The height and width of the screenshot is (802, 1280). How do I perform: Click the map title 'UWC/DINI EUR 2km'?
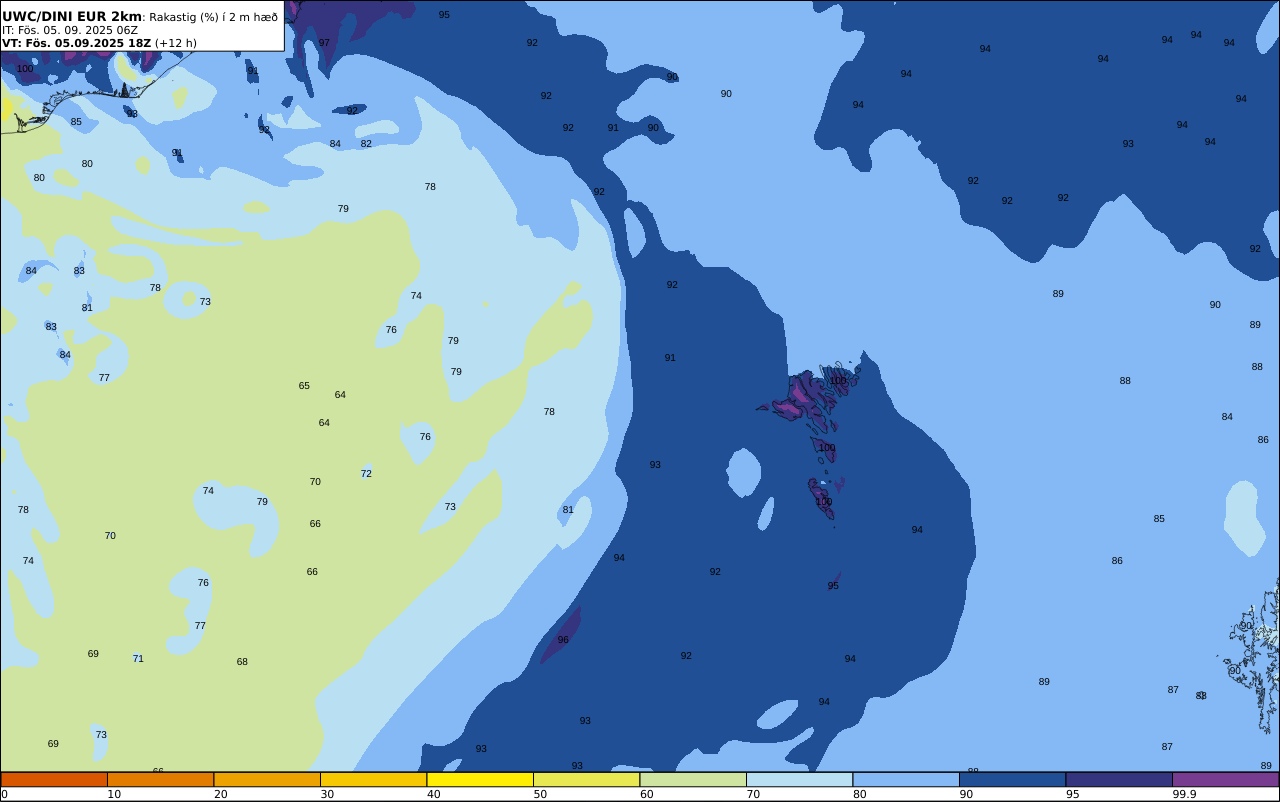(x=72, y=16)
